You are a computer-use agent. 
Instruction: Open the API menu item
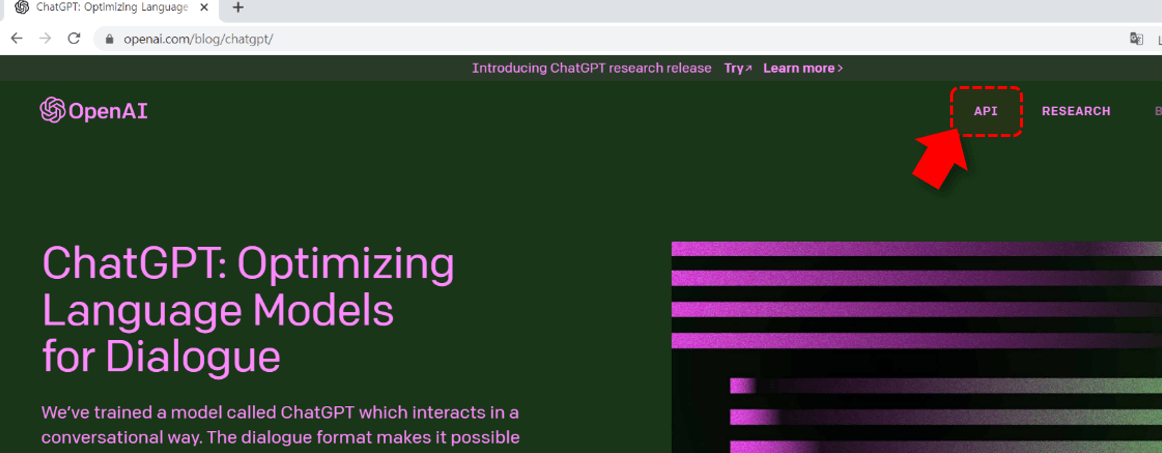pos(986,111)
